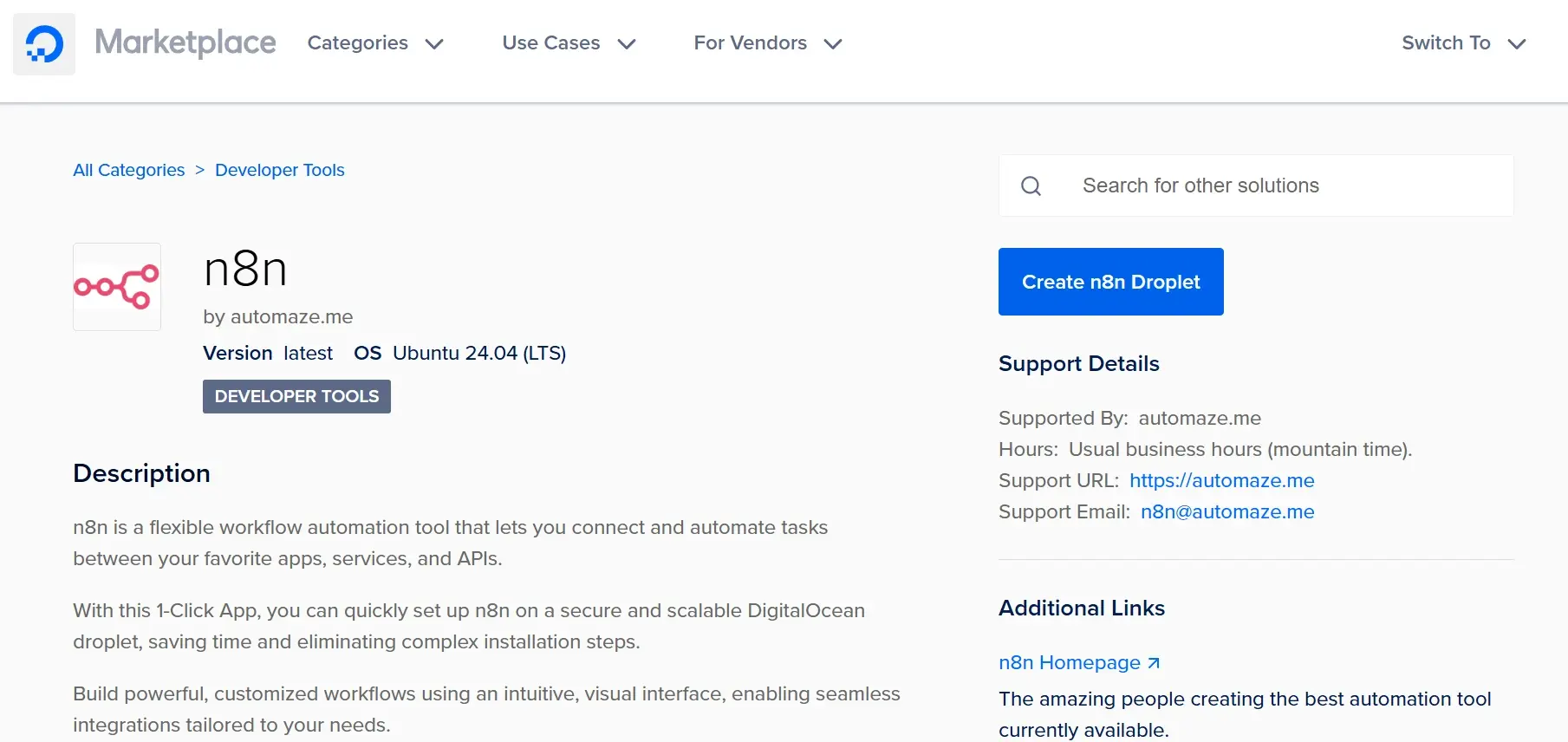Viewport: 1568px width, 742px height.
Task: Open the https://automaze.me support URL
Action: point(1222,480)
